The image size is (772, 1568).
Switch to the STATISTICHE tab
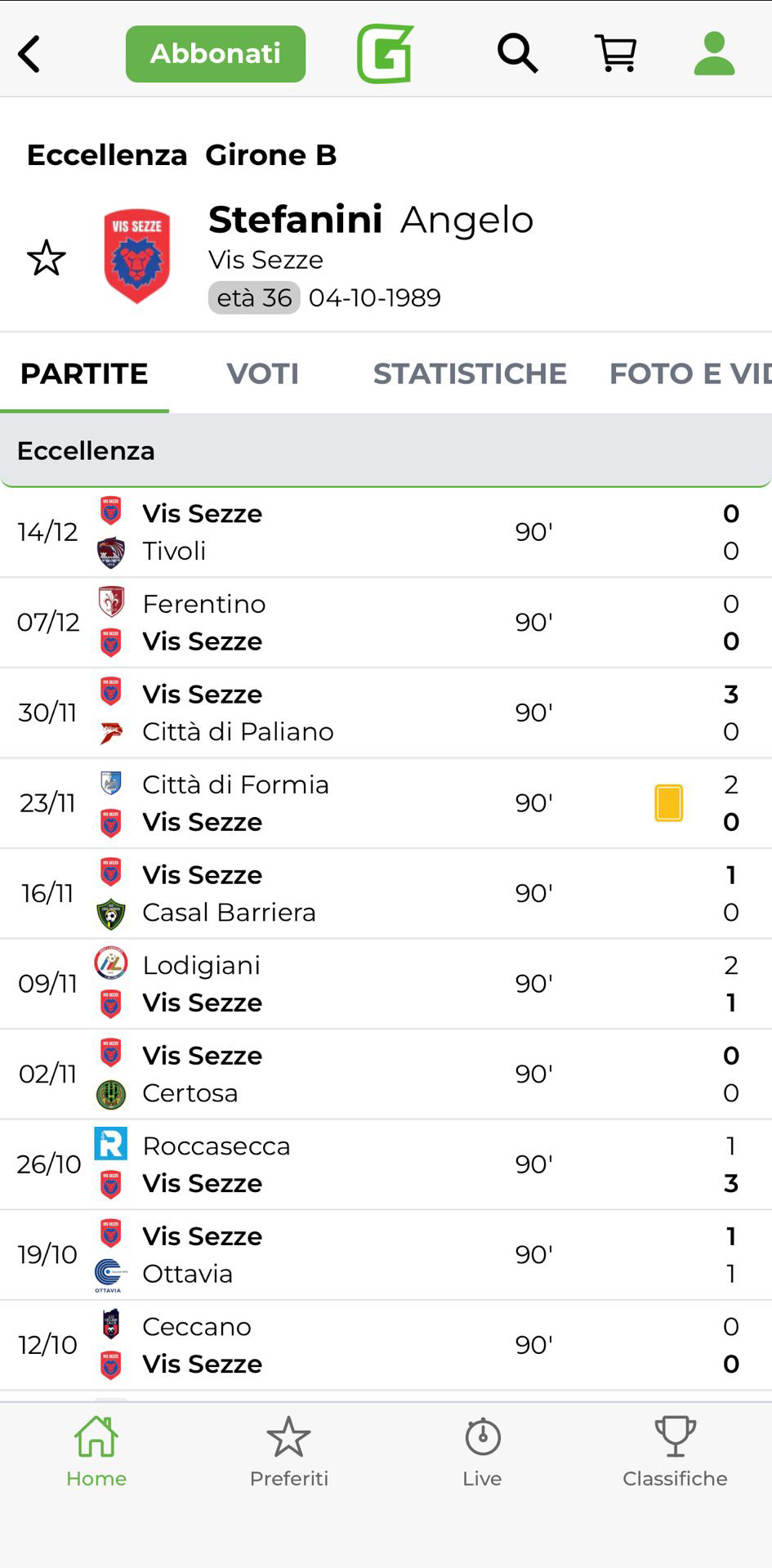click(x=470, y=373)
